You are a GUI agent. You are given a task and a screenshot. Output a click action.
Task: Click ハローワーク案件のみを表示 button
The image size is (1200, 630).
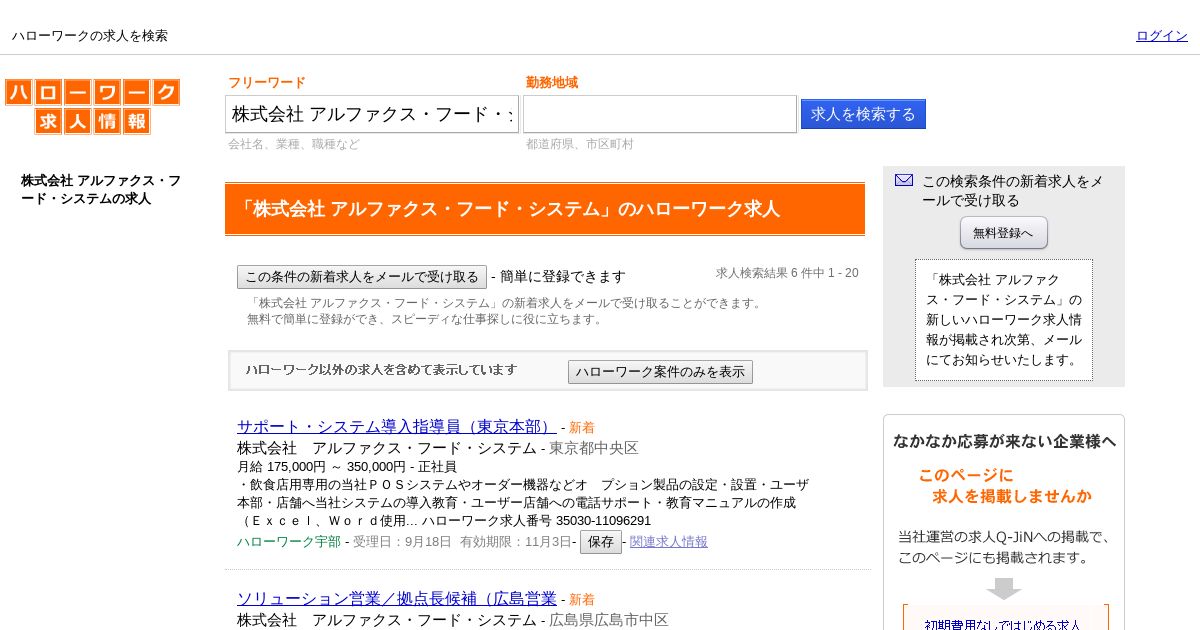point(660,372)
